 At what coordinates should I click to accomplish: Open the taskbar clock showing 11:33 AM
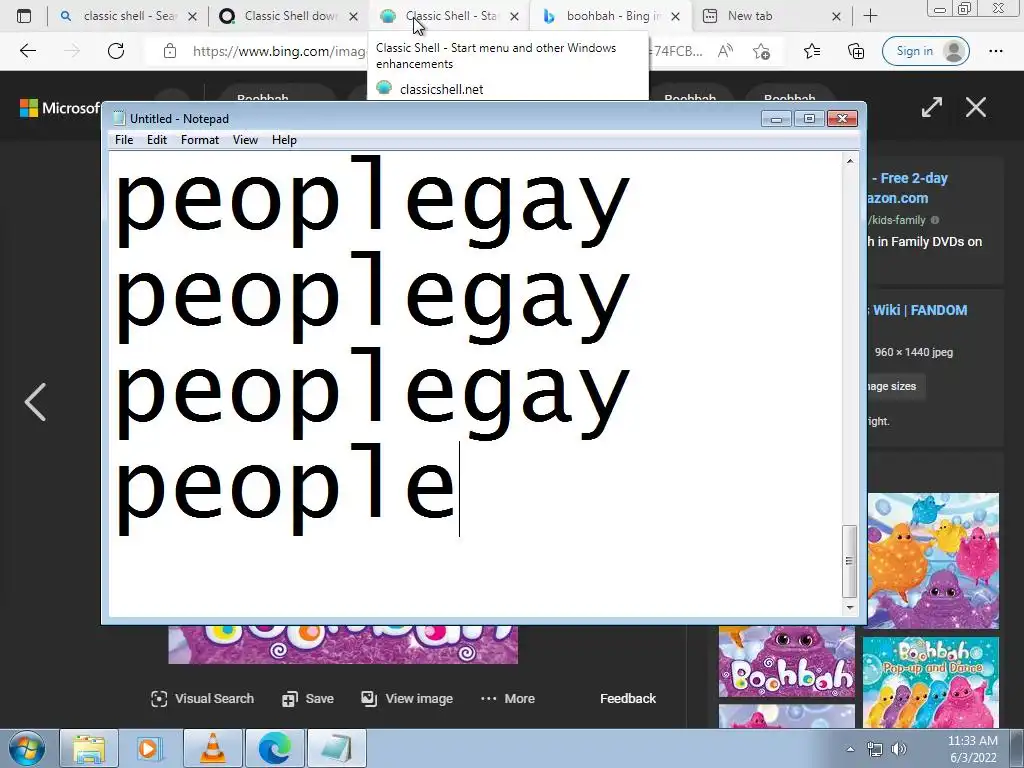(972, 749)
